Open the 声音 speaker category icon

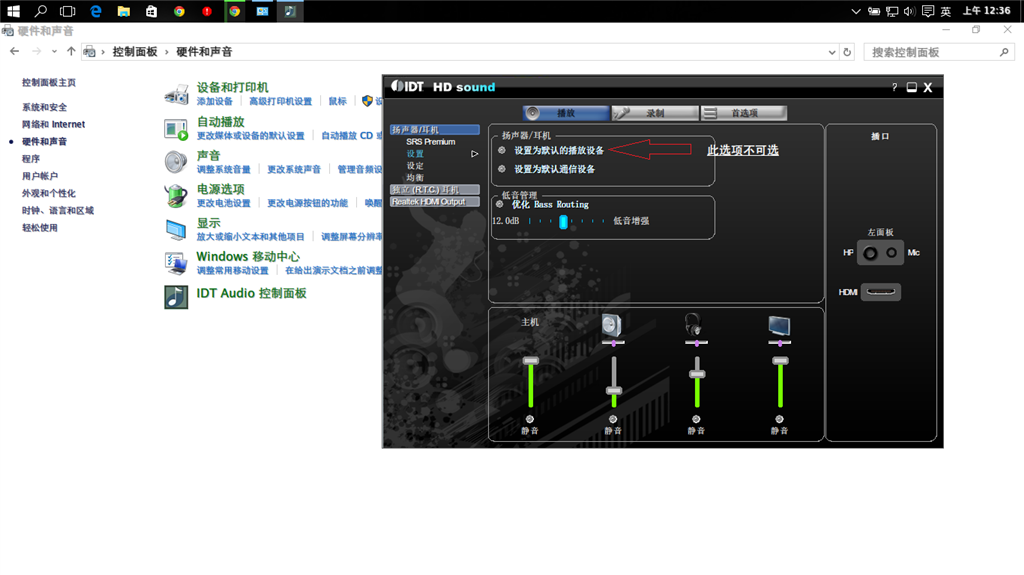coord(176,161)
